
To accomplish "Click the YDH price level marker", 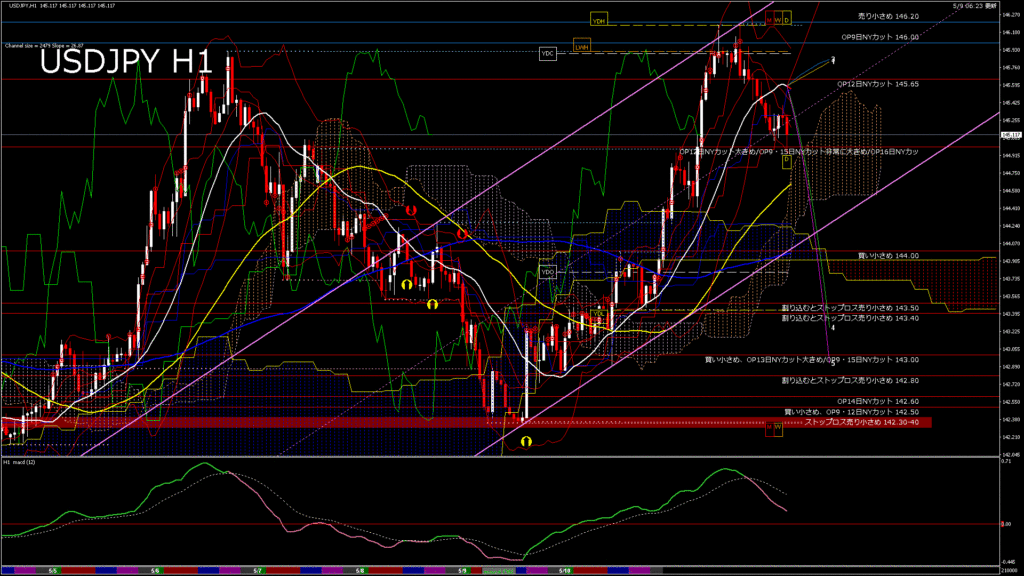I will click(x=599, y=20).
